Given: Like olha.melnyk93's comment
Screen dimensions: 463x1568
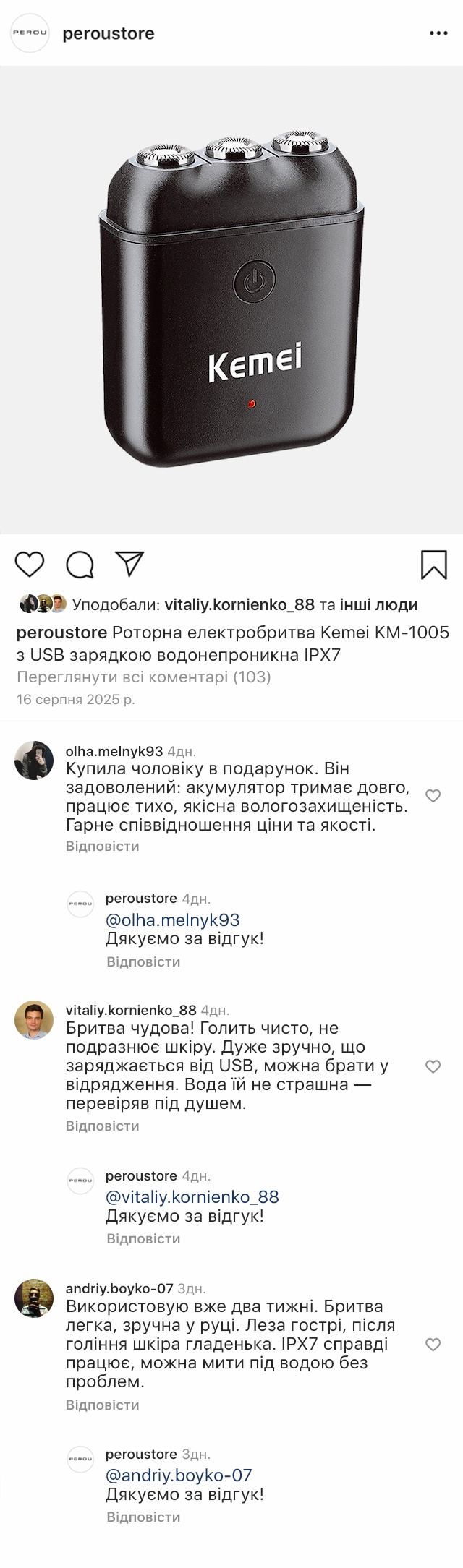Looking at the screenshot, I should [x=433, y=796].
